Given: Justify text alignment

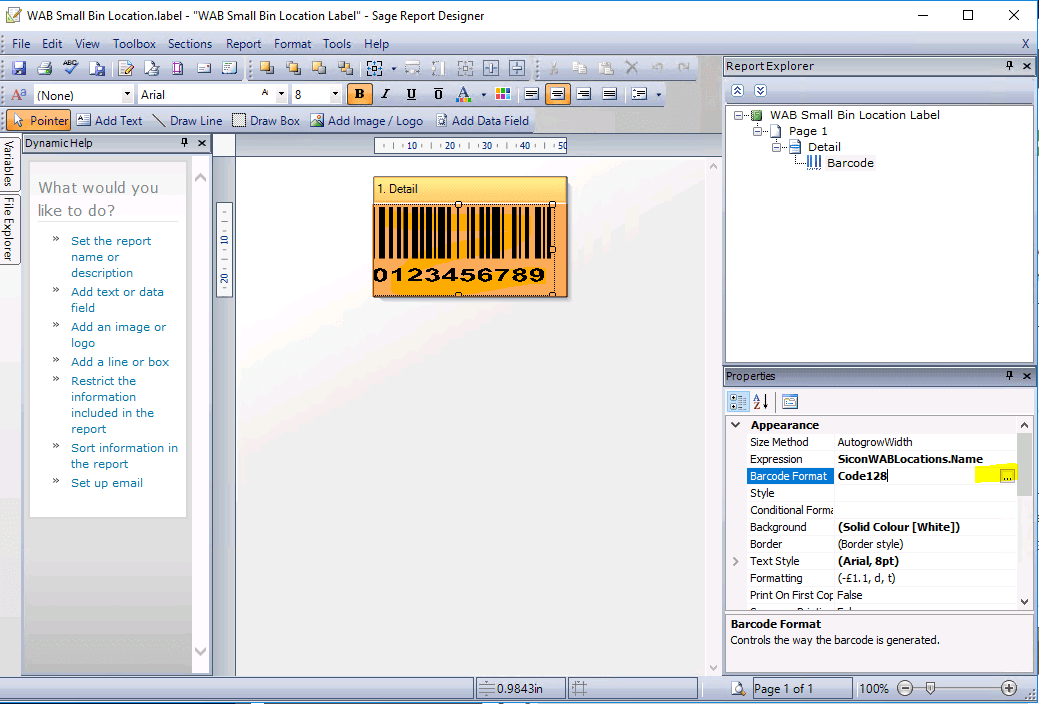Looking at the screenshot, I should (x=610, y=94).
